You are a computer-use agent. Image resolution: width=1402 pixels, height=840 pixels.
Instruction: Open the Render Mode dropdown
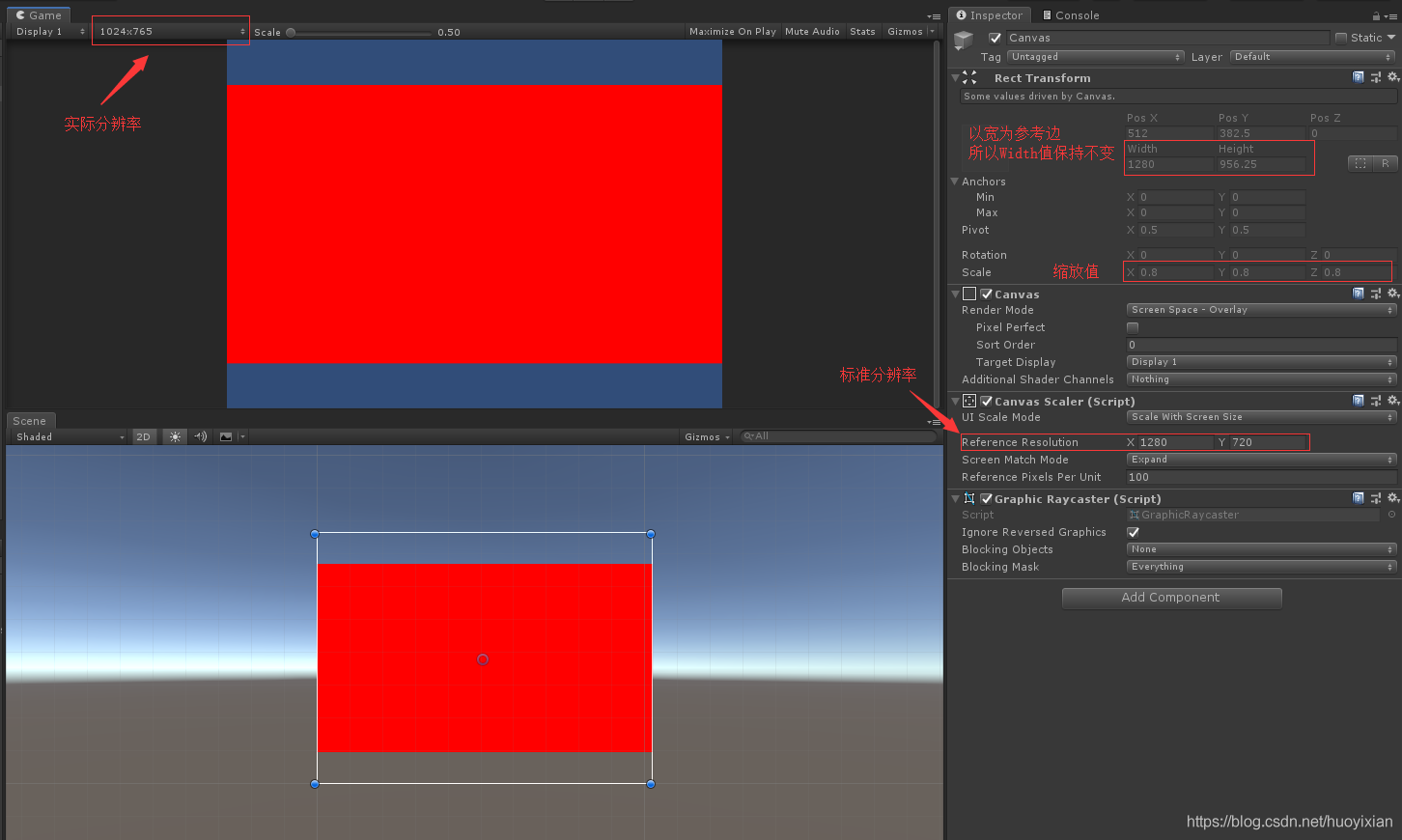(1261, 310)
